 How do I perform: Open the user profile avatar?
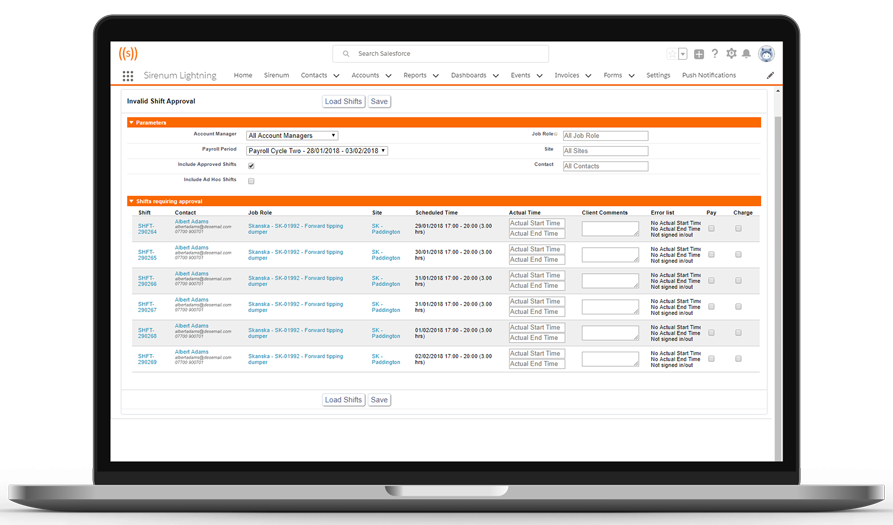click(x=766, y=54)
